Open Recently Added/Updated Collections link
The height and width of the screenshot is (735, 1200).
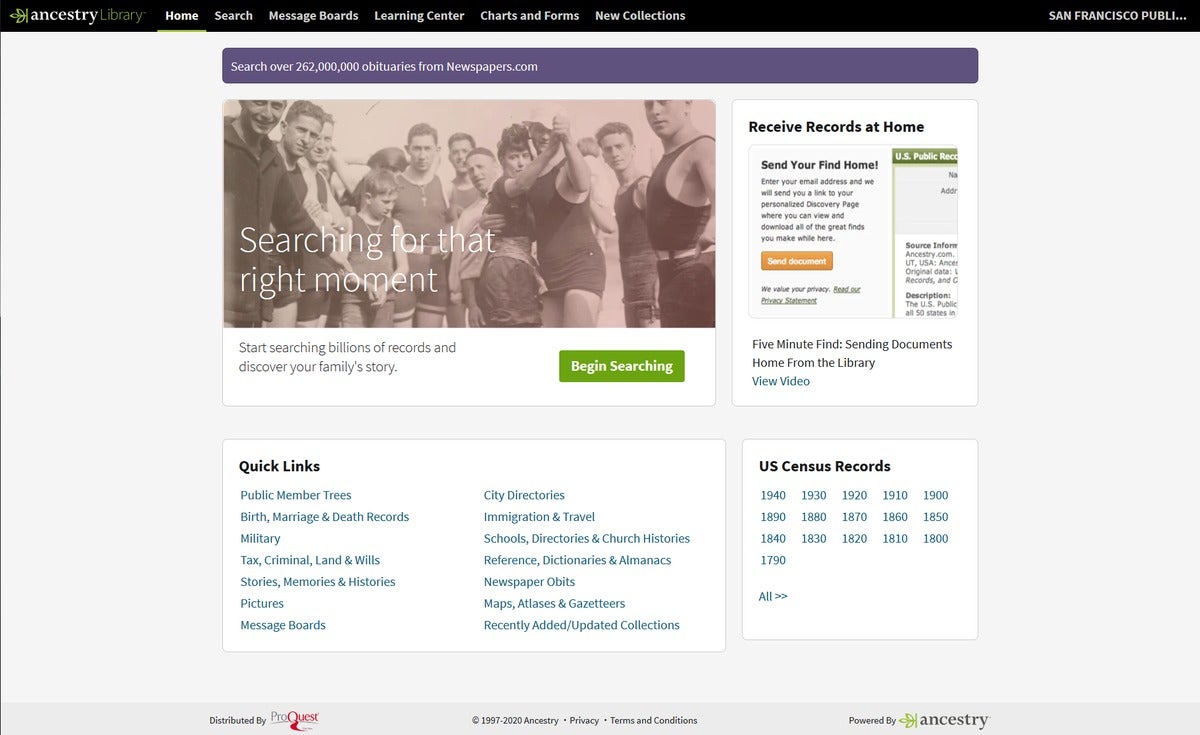(582, 625)
